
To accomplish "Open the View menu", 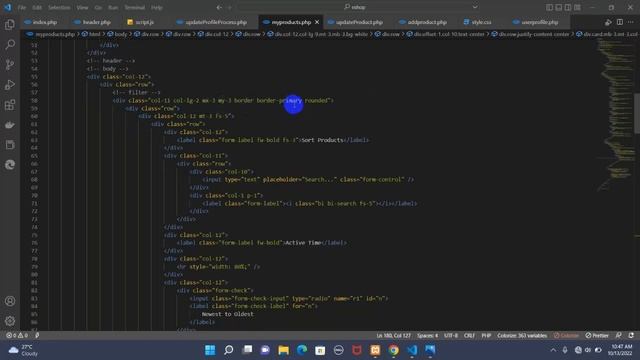I will pyautogui.click(x=82, y=7).
